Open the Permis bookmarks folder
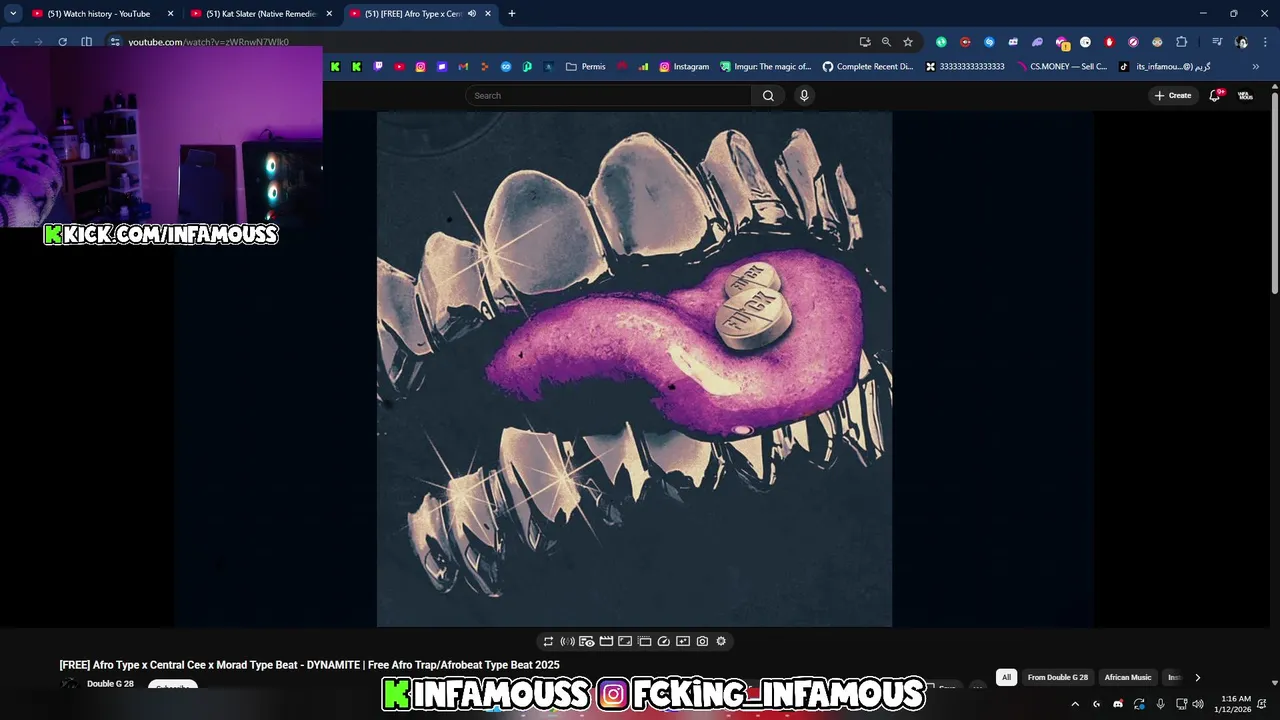Viewport: 1280px width, 720px height. coord(586,67)
